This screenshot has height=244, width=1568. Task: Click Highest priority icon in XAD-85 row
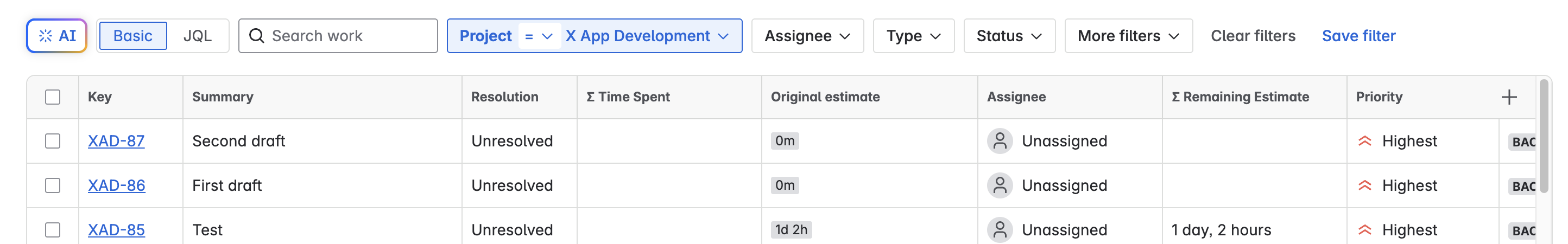click(x=1365, y=230)
